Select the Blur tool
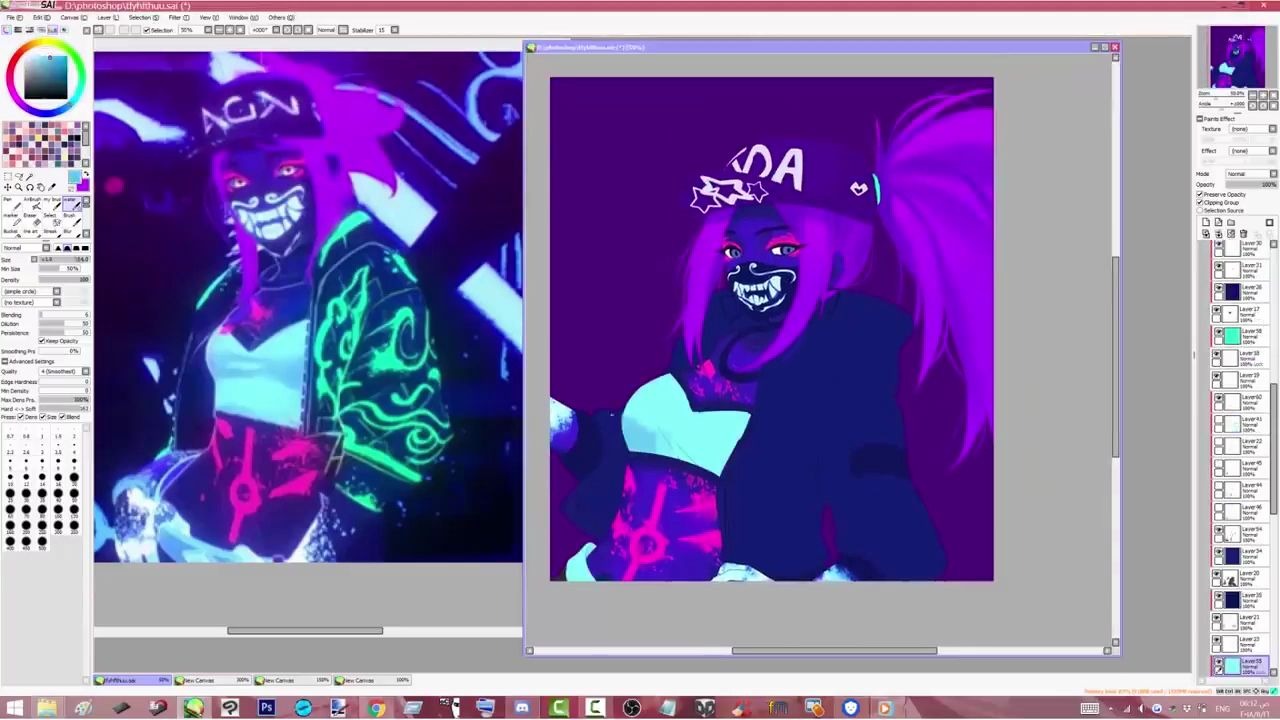The image size is (1280, 720). coord(72,233)
